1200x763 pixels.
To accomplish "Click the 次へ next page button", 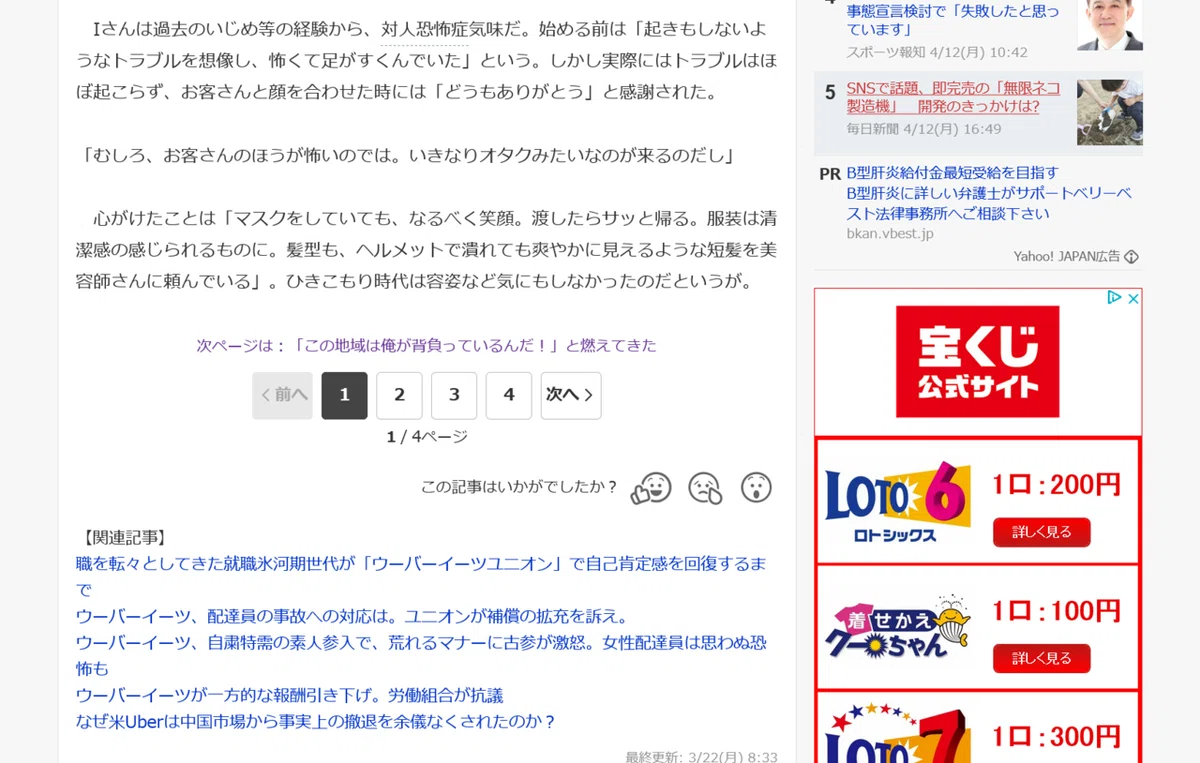I will pyautogui.click(x=571, y=395).
